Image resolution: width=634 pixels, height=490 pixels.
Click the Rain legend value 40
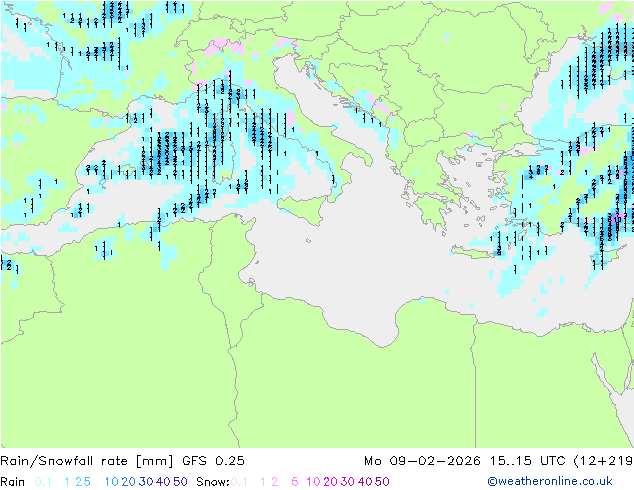(163, 482)
